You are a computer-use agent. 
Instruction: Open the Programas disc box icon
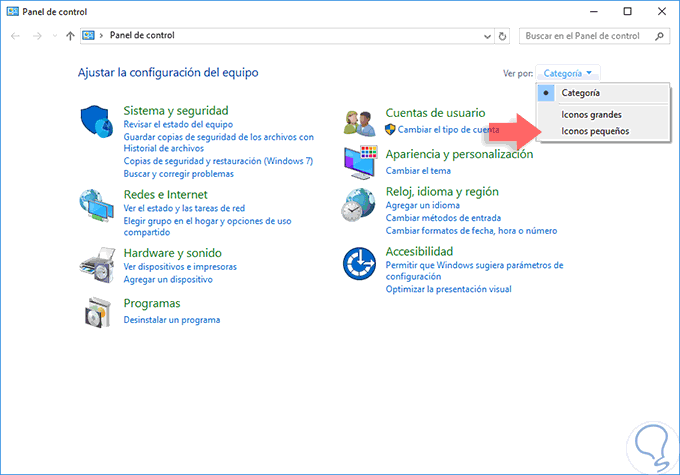pos(97,312)
